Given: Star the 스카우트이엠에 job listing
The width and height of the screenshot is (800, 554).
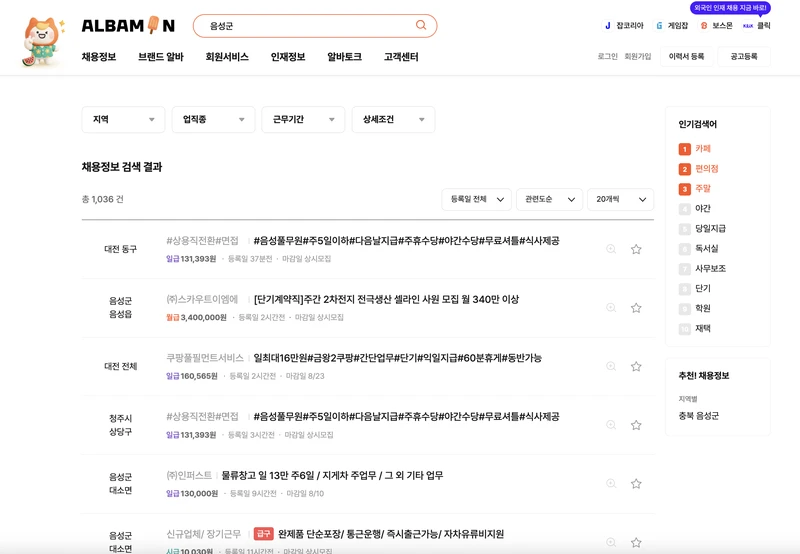Looking at the screenshot, I should [636, 308].
